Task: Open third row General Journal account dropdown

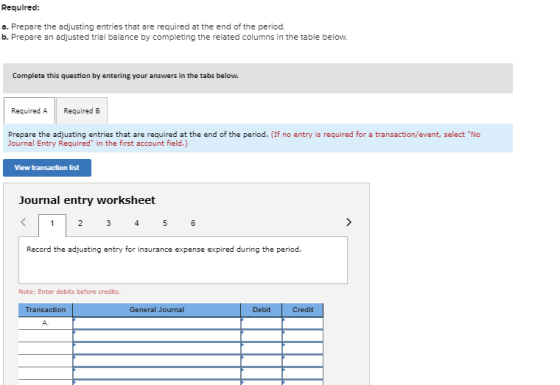Action: [157, 348]
